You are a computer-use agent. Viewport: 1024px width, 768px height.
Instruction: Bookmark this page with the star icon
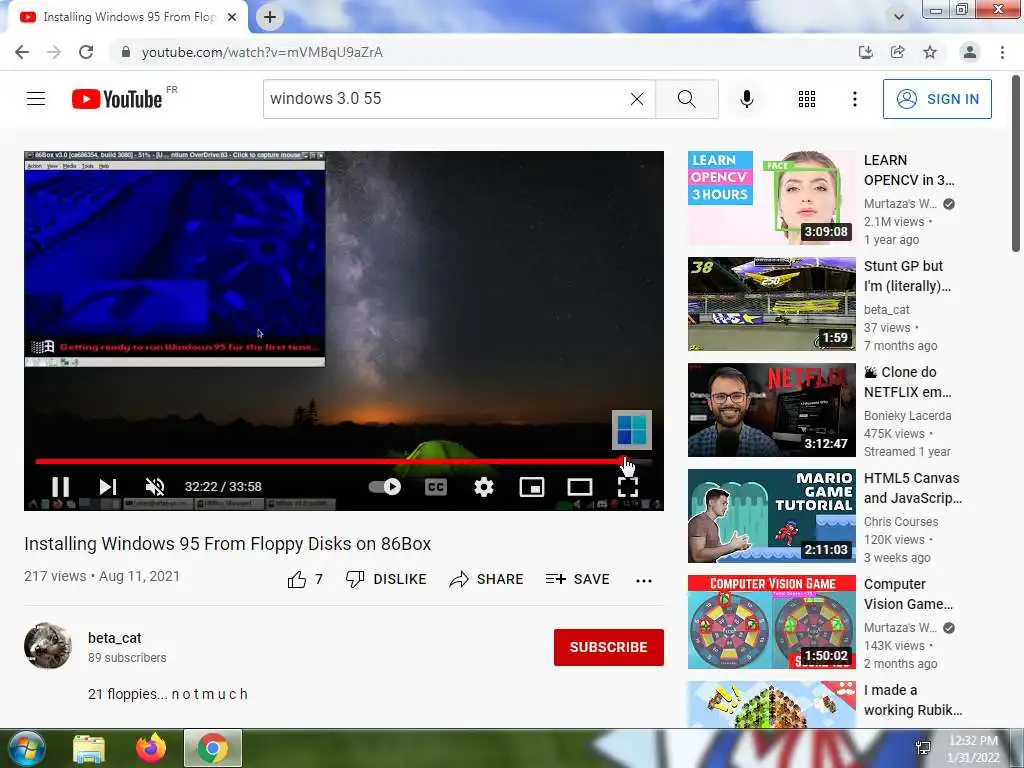point(930,52)
